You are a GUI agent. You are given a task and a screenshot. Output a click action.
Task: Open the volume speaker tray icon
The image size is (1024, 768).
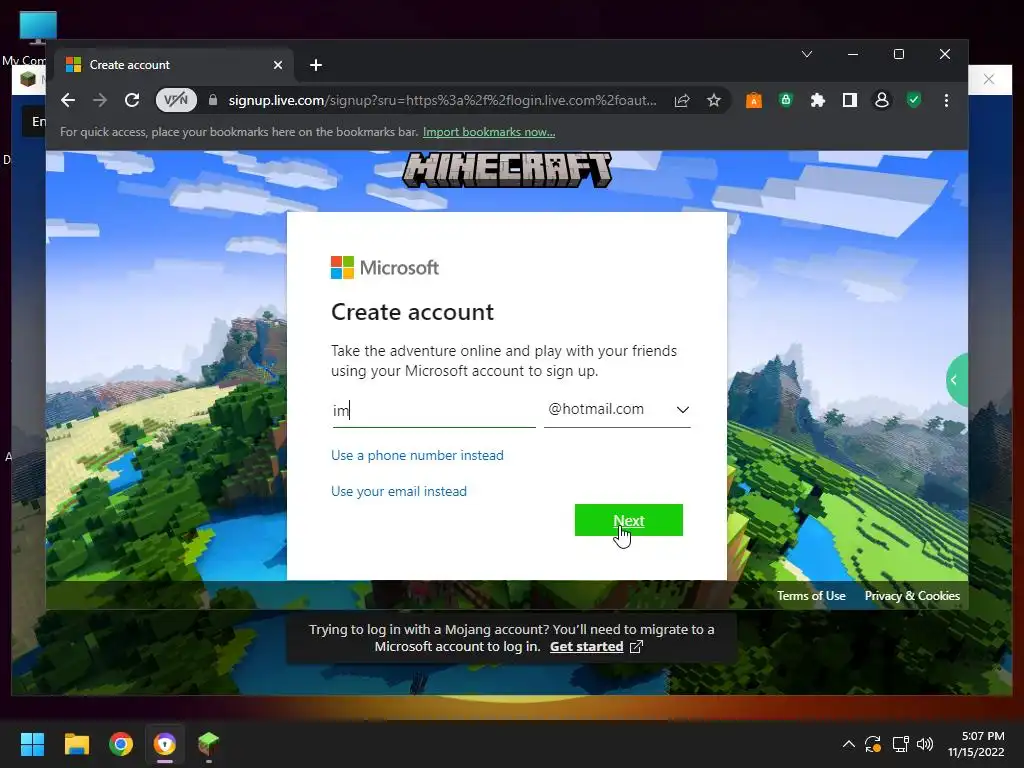click(925, 744)
